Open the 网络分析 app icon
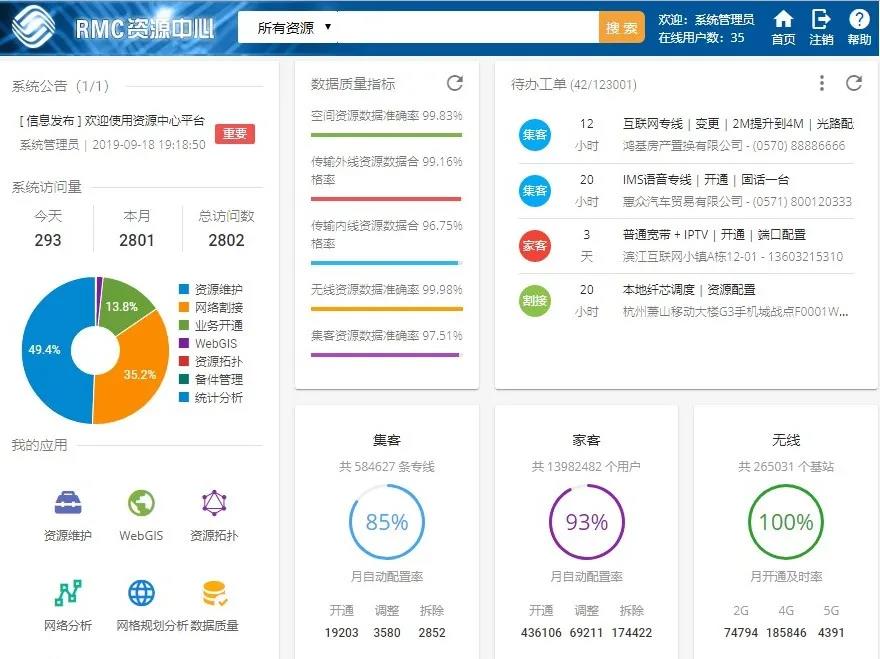This screenshot has height=659, width=880. coord(67,593)
